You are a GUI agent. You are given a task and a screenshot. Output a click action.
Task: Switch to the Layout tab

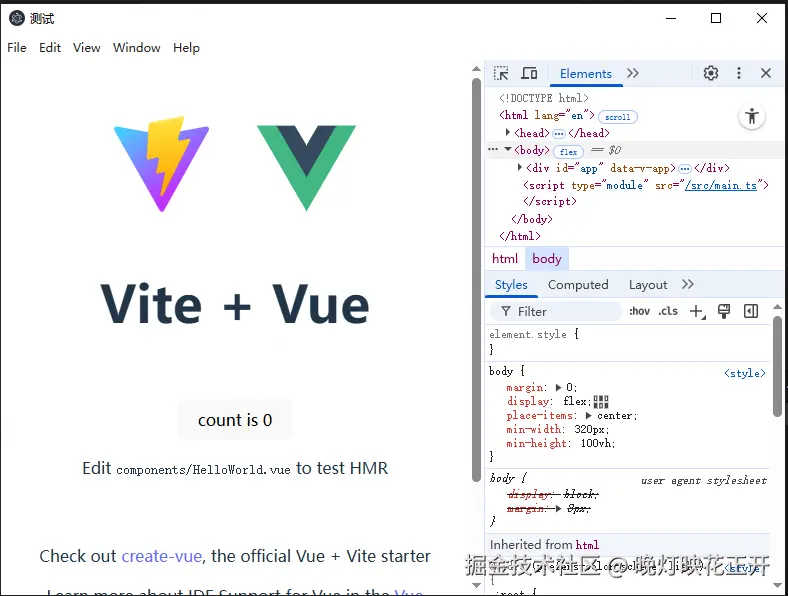(648, 285)
